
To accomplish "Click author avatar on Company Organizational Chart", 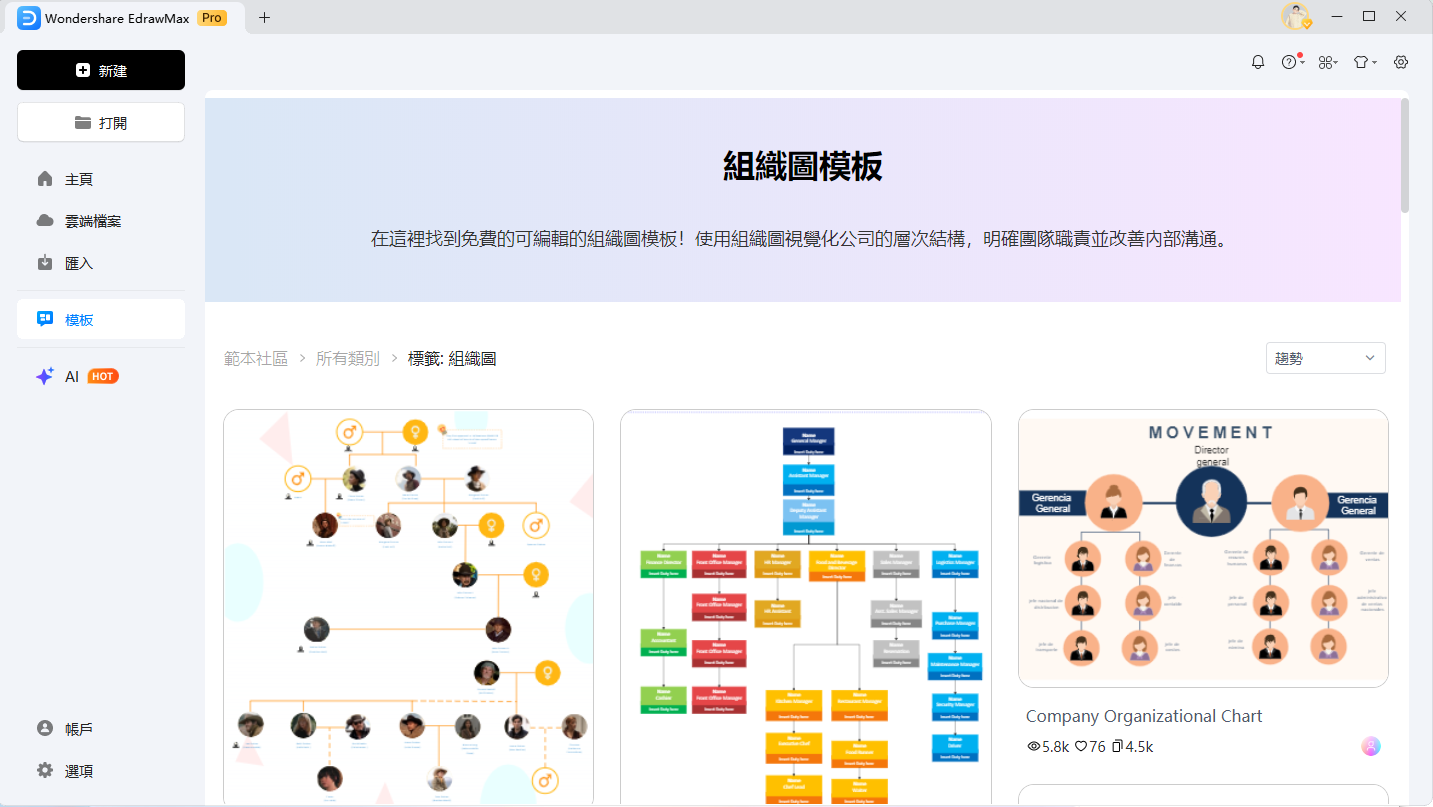I will pos(1371,746).
